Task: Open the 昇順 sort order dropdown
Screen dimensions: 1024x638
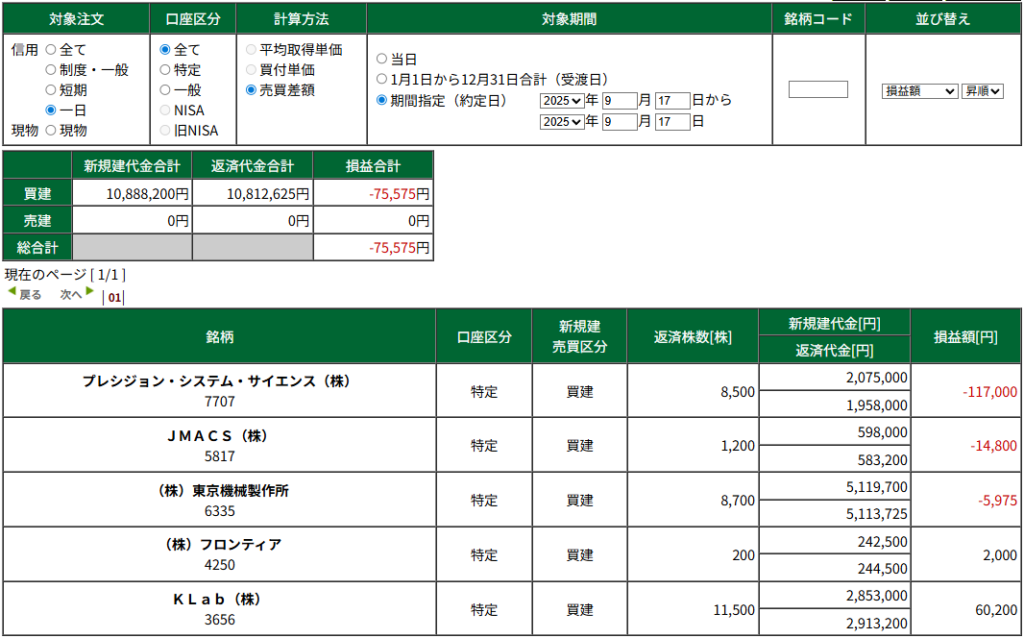Action: [981, 91]
